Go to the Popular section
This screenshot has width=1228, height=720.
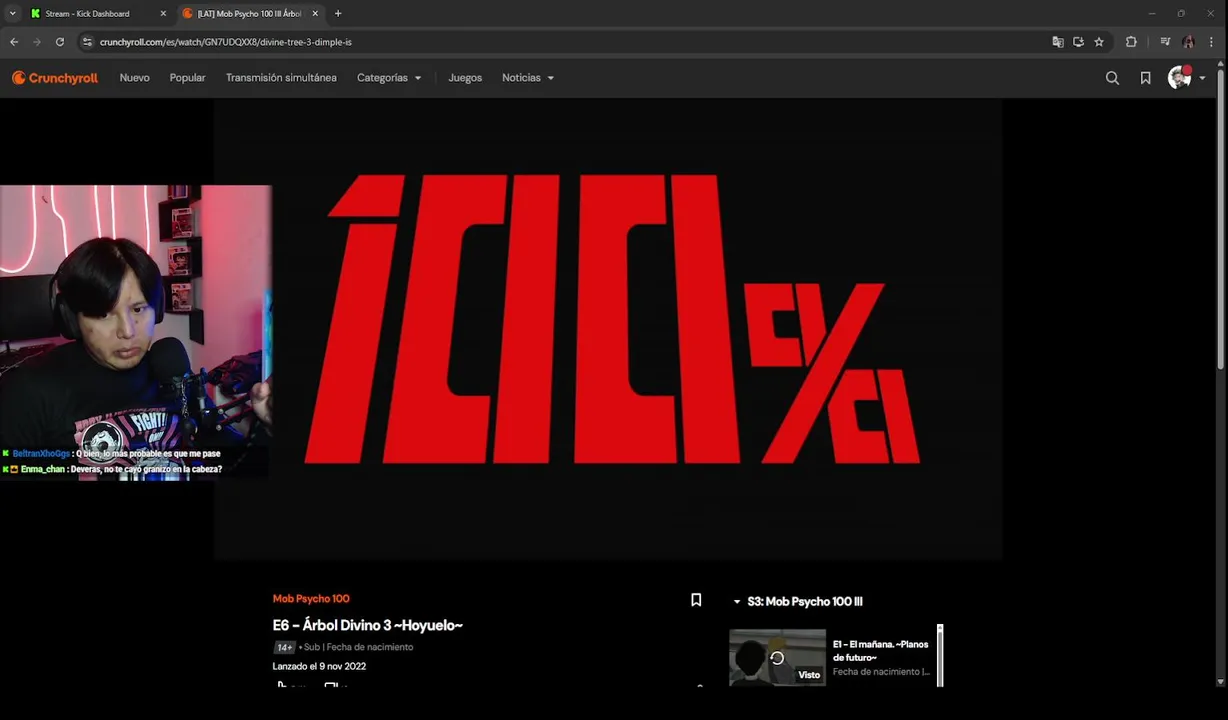click(x=187, y=78)
